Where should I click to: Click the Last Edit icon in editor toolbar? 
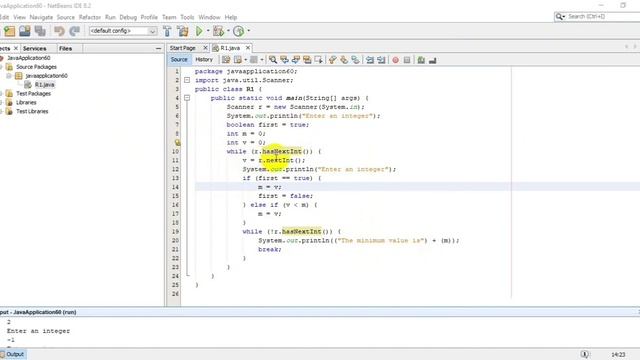[226, 60]
